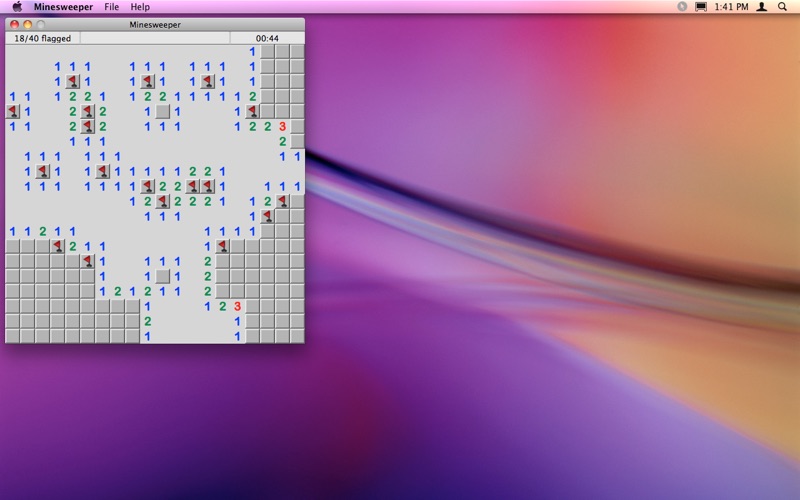Click the display icon in the menu bar

tap(701, 7)
